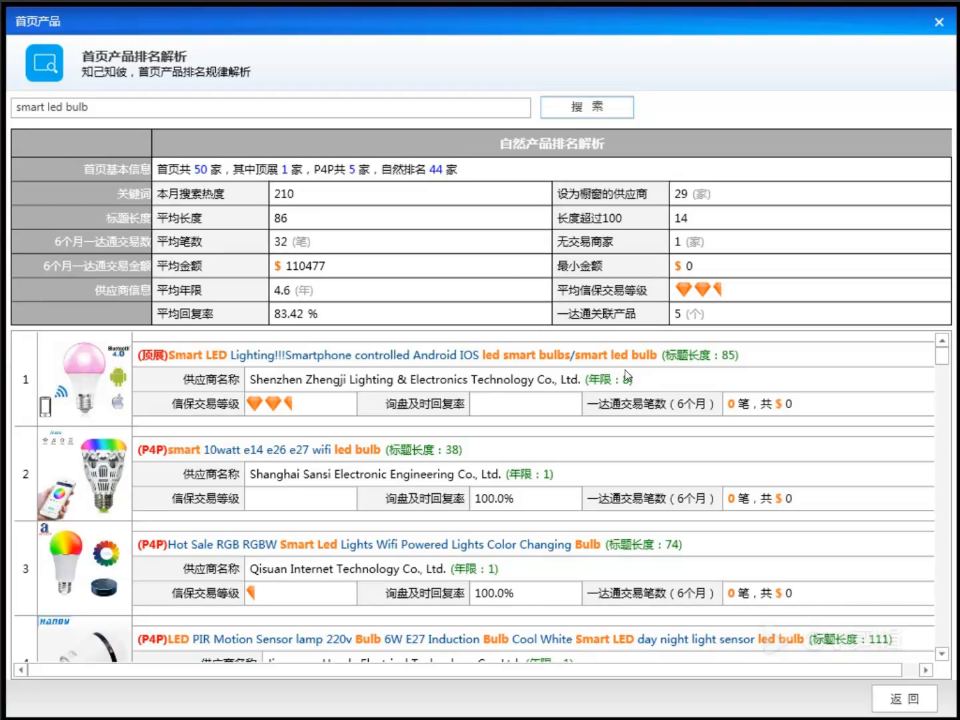This screenshot has width=960, height=720.
Task: Select the monthly search heat value 210
Action: tap(284, 194)
